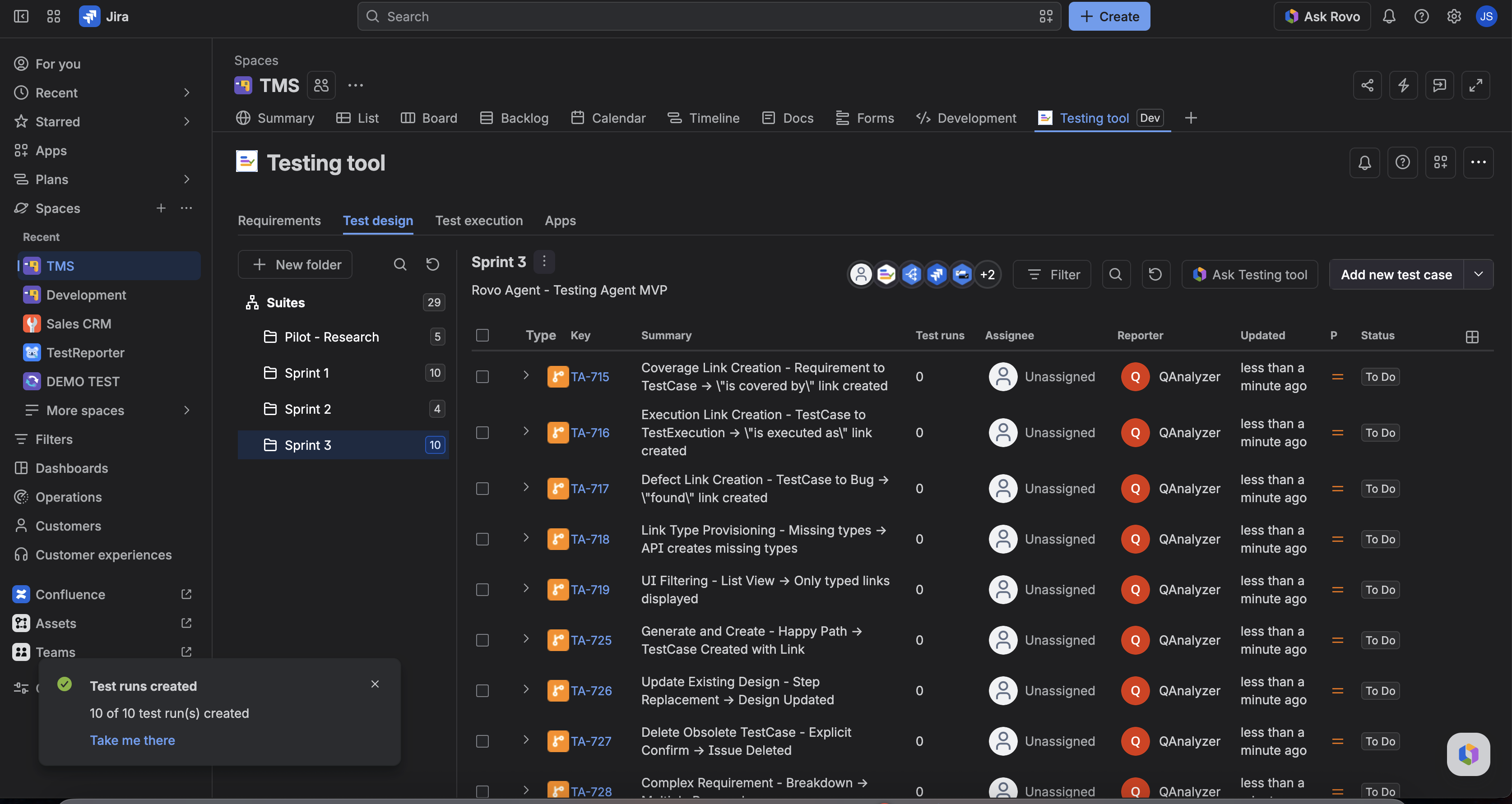Tick the checkbox for TA-716 row

(482, 433)
